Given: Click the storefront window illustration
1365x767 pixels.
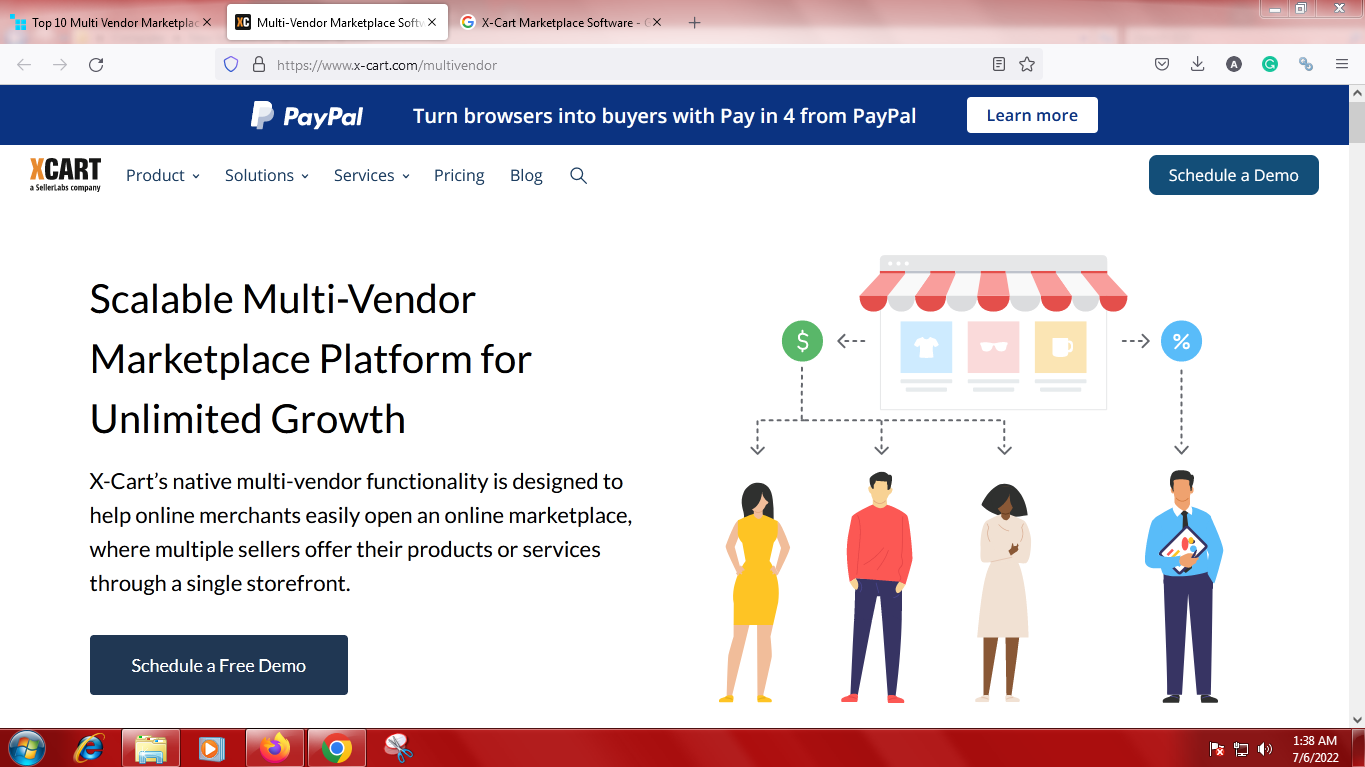Looking at the screenshot, I should coord(993,332).
